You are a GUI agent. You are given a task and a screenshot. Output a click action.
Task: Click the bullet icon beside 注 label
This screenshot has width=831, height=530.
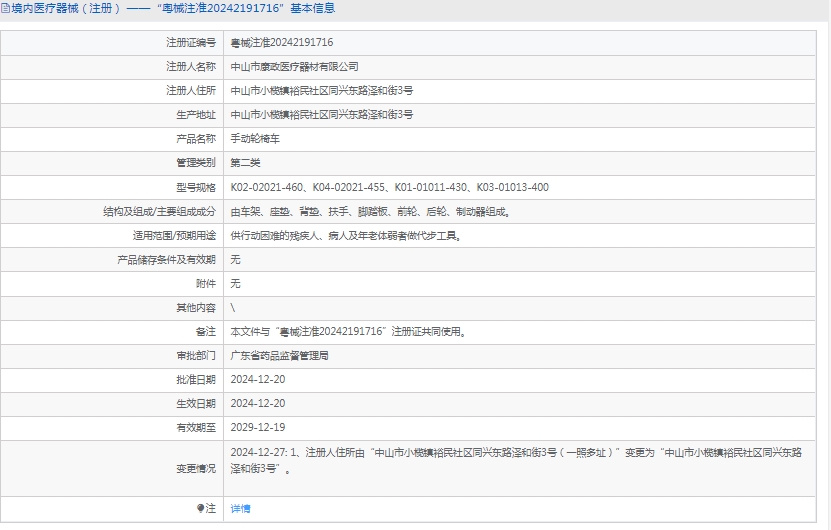coord(200,509)
